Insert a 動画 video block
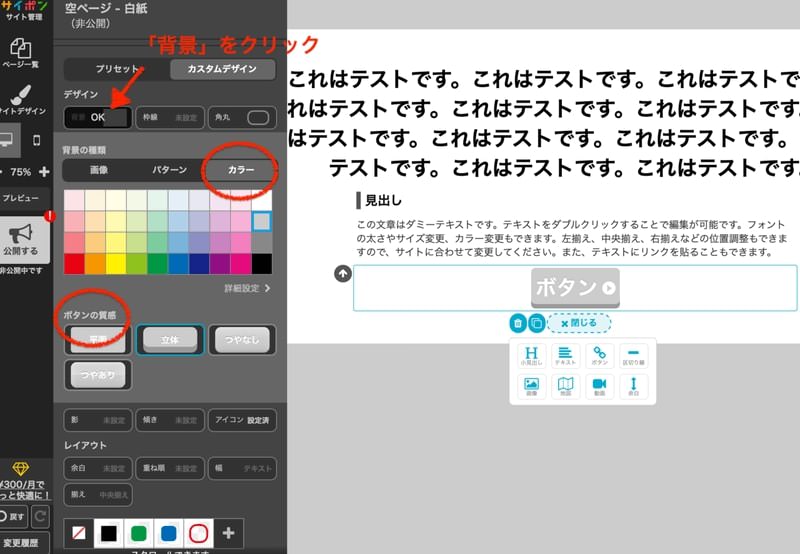The width and height of the screenshot is (800, 554). (599, 386)
